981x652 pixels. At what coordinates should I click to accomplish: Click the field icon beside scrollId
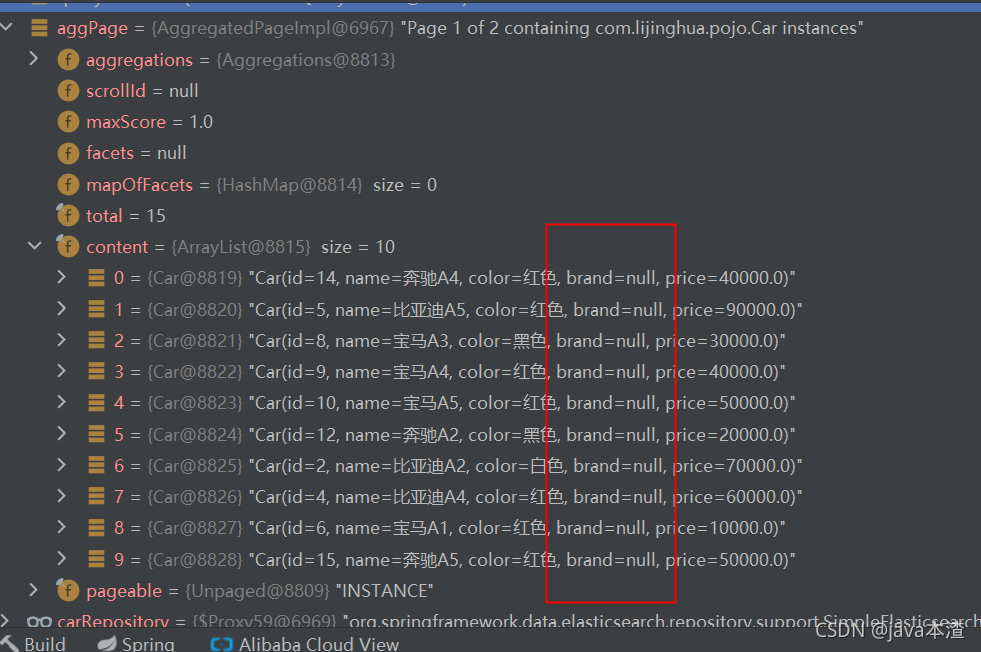68,91
